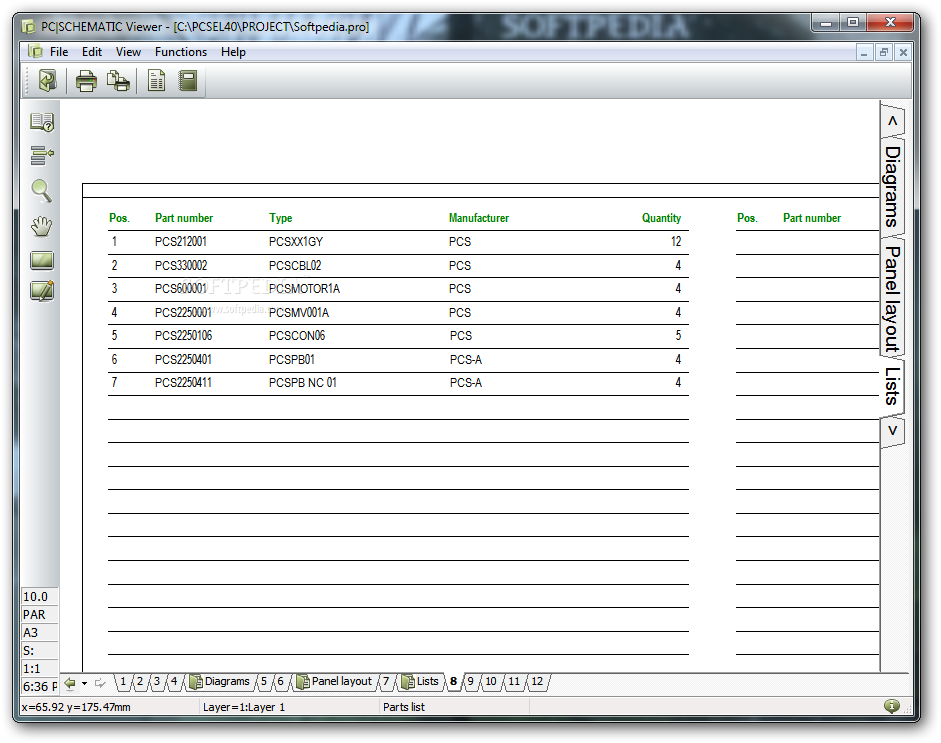Click the Manufacturer column header
The height and width of the screenshot is (743, 941).
[478, 218]
